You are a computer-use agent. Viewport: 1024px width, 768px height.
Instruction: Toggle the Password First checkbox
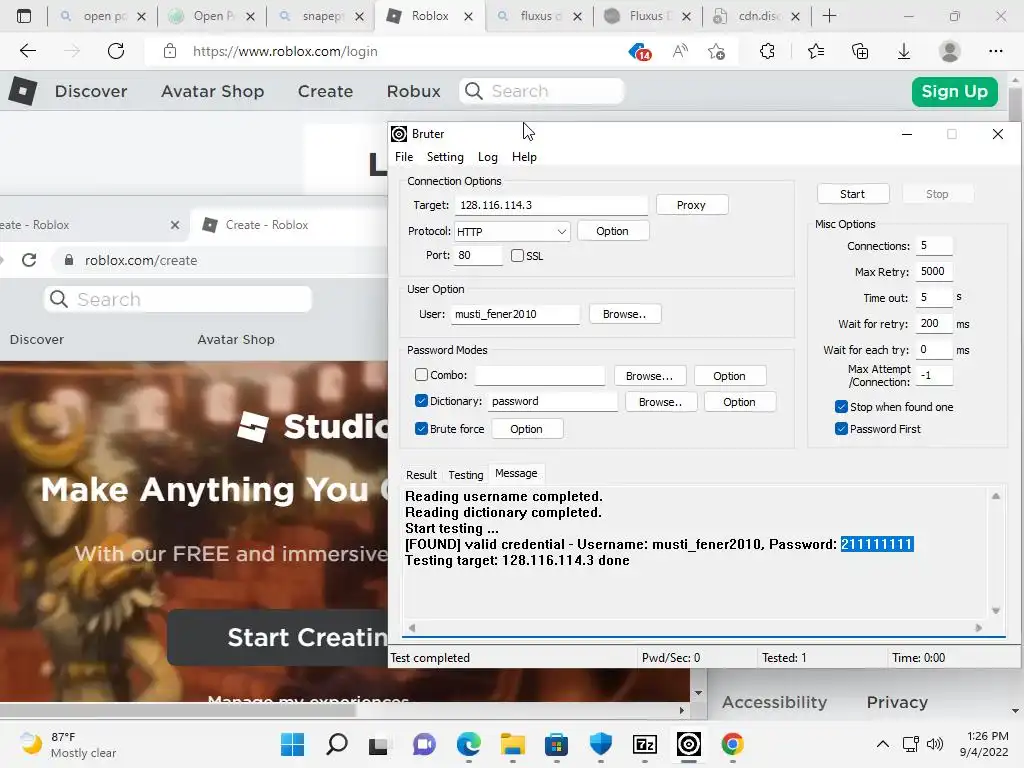click(x=841, y=428)
